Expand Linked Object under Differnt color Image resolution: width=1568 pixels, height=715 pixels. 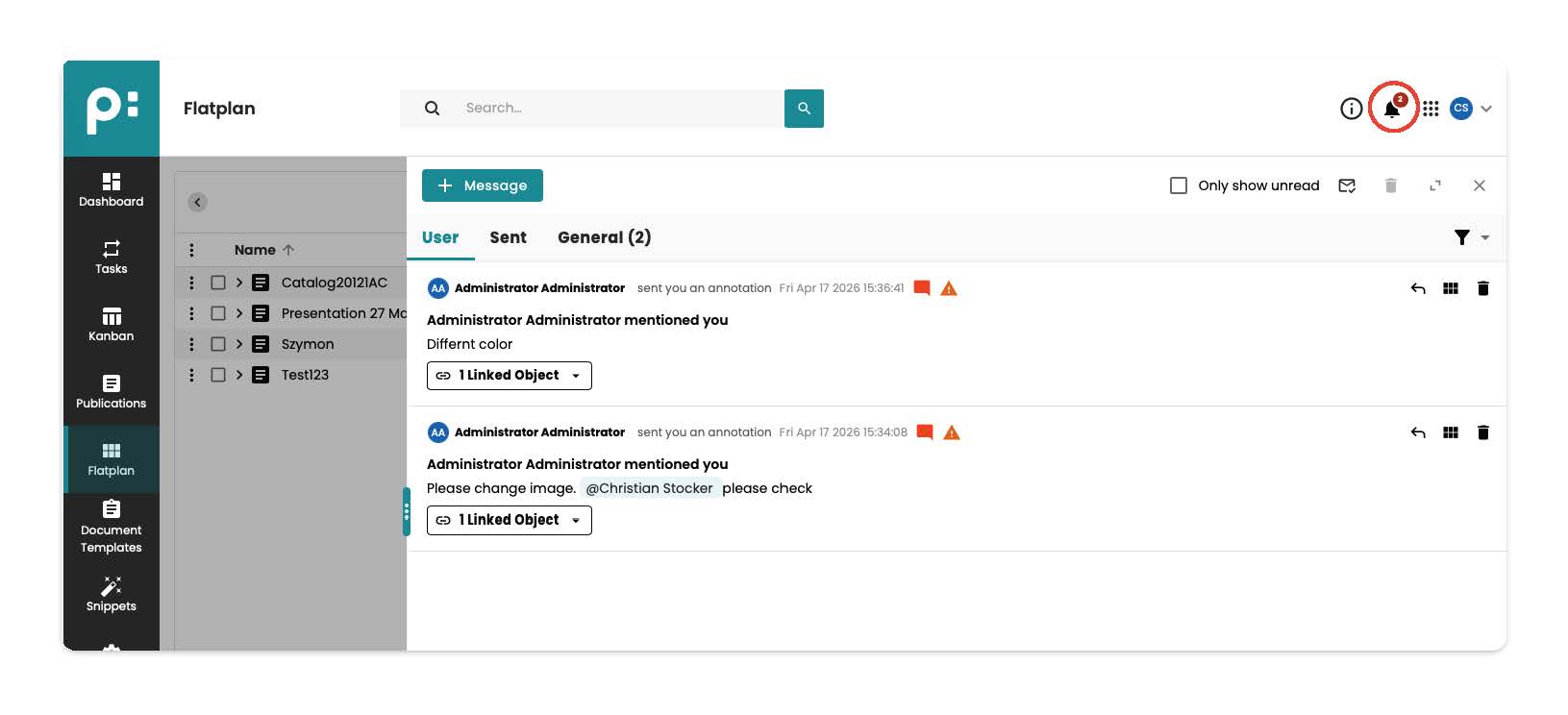click(510, 376)
